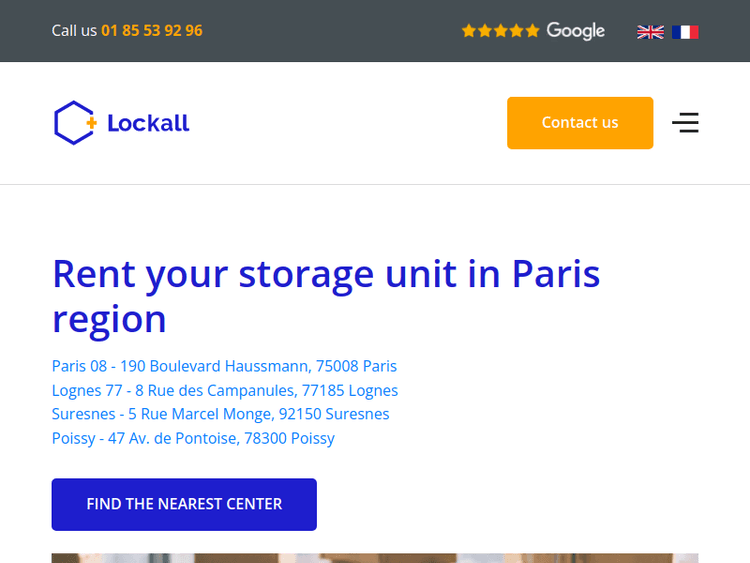The height and width of the screenshot is (563, 750).
Task: Click the photo banner at page bottom
Action: pyautogui.click(x=375, y=558)
